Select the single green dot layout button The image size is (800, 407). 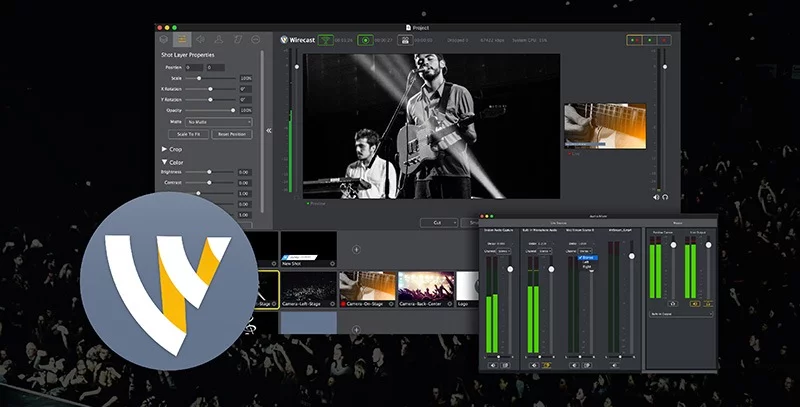pos(649,40)
